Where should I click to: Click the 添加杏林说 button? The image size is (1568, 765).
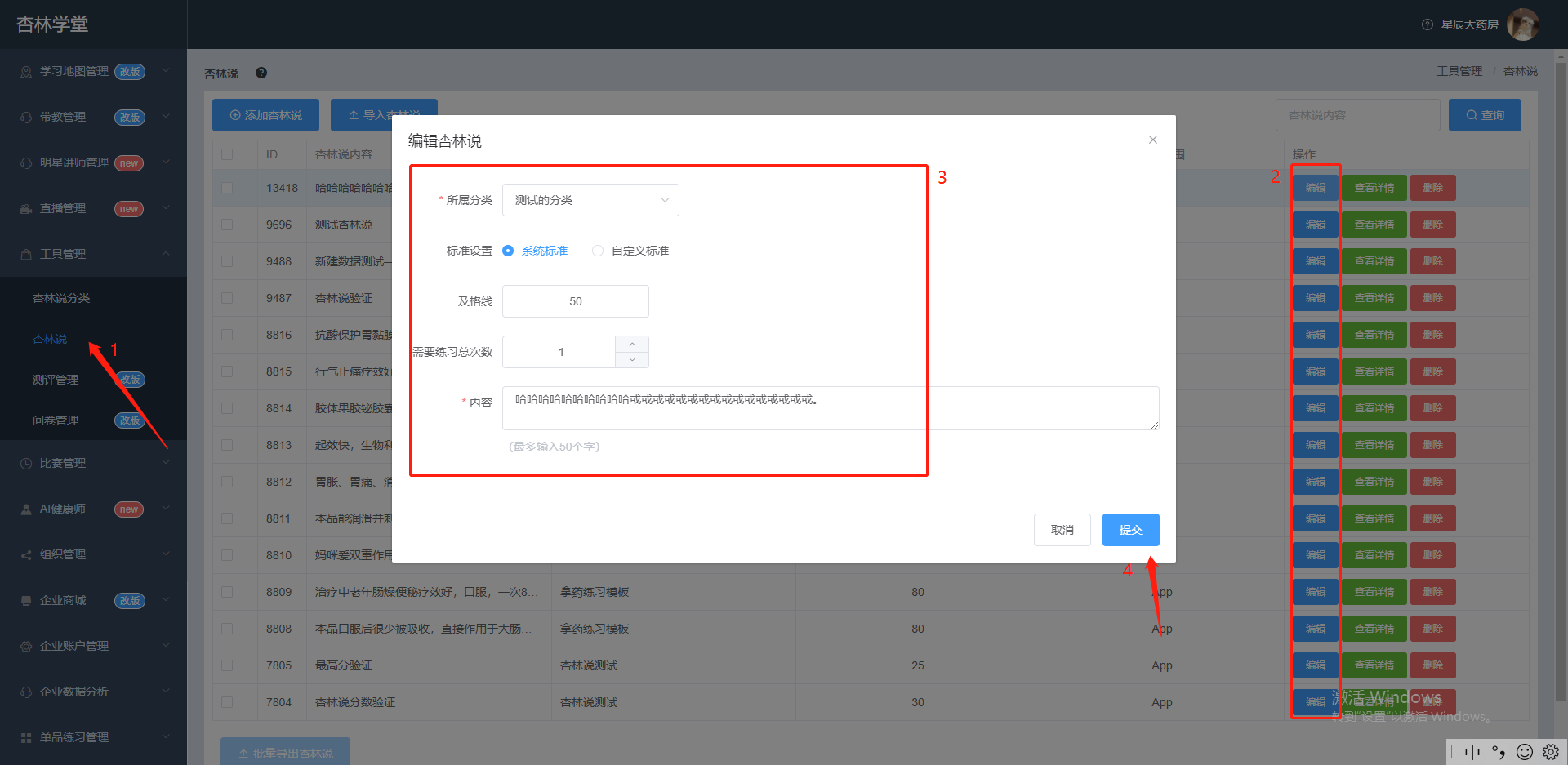265,115
